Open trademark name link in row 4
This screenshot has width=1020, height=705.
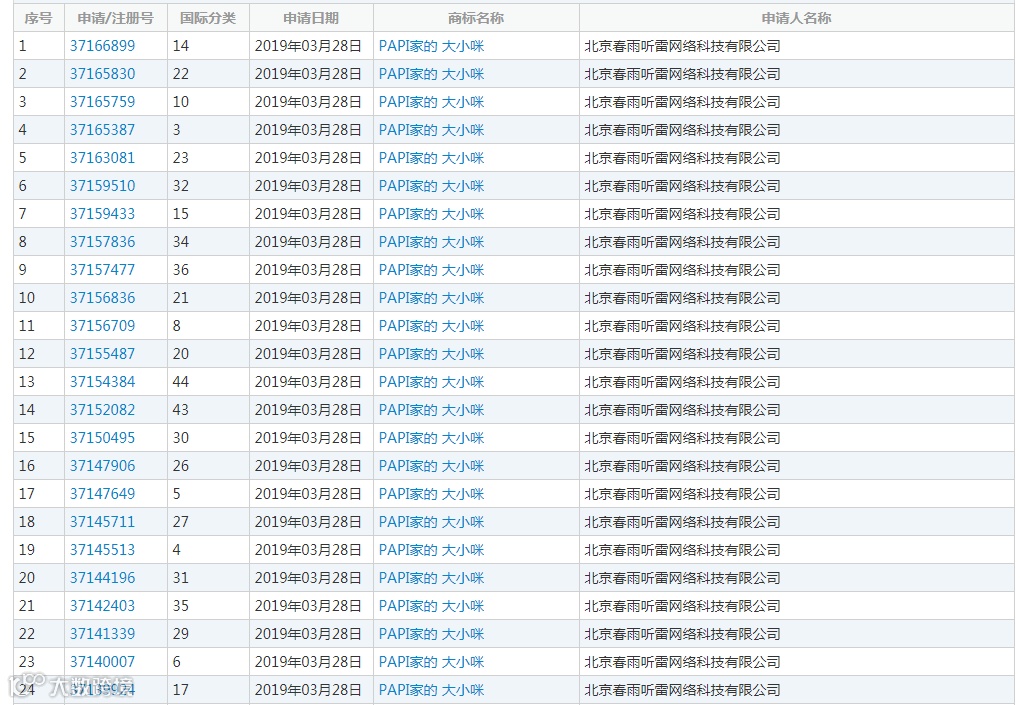[431, 130]
